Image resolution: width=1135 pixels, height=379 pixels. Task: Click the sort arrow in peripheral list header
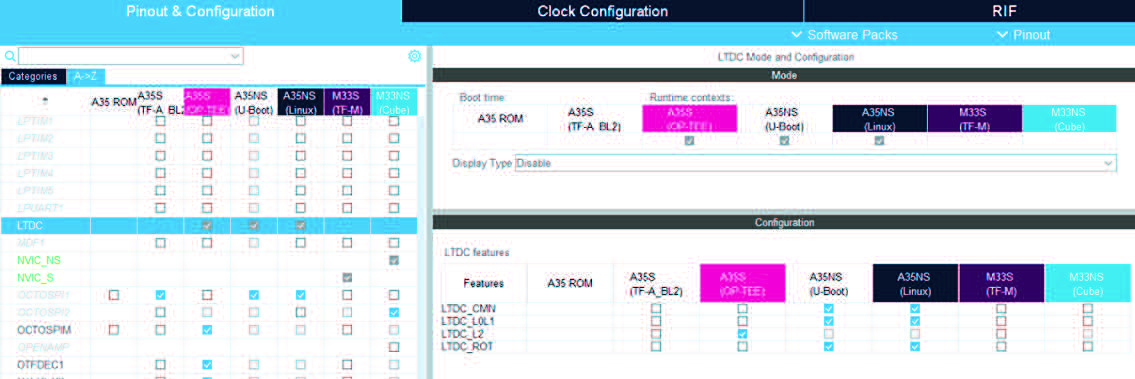pos(46,102)
